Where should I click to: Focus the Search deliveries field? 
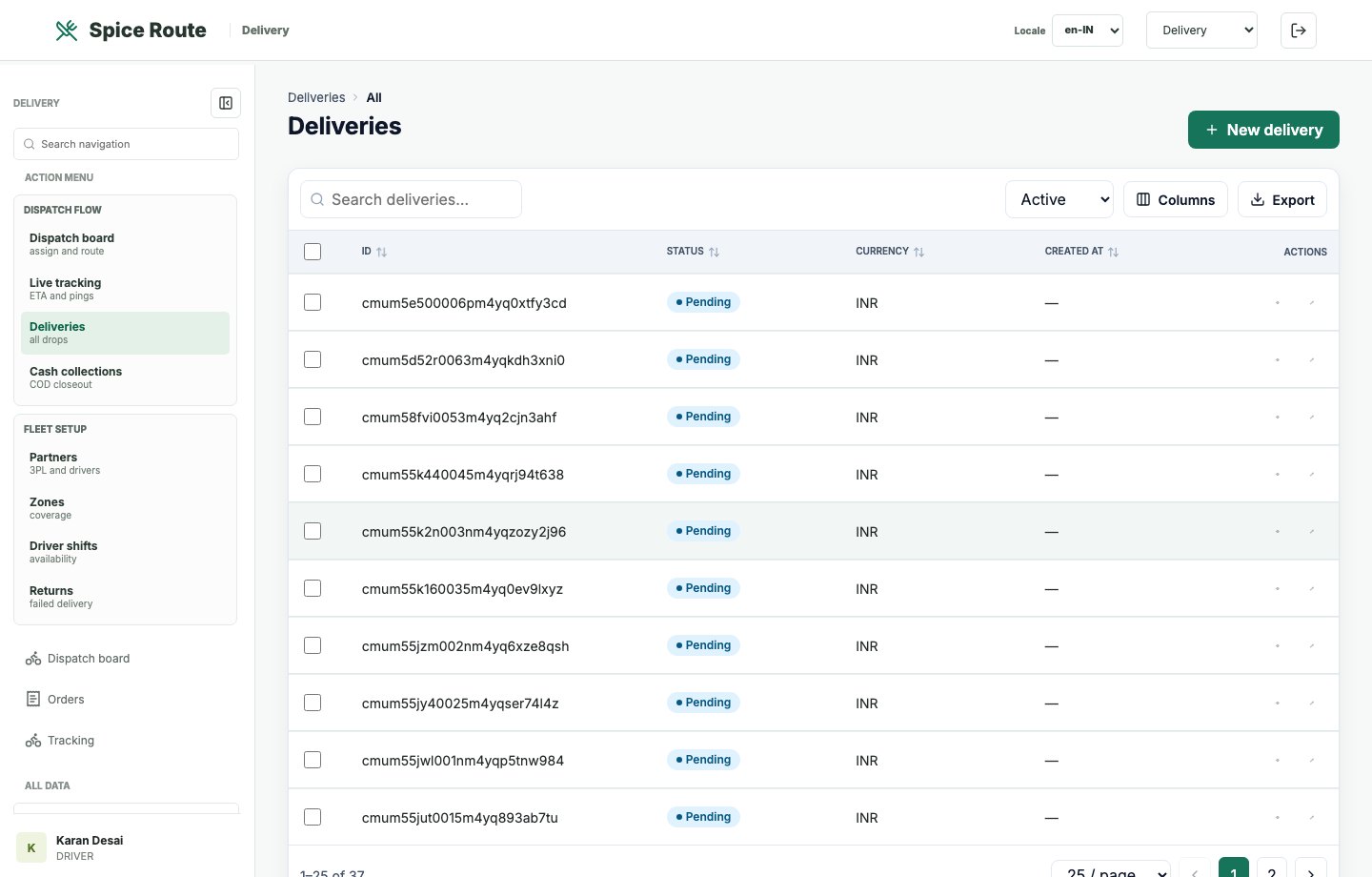(411, 199)
